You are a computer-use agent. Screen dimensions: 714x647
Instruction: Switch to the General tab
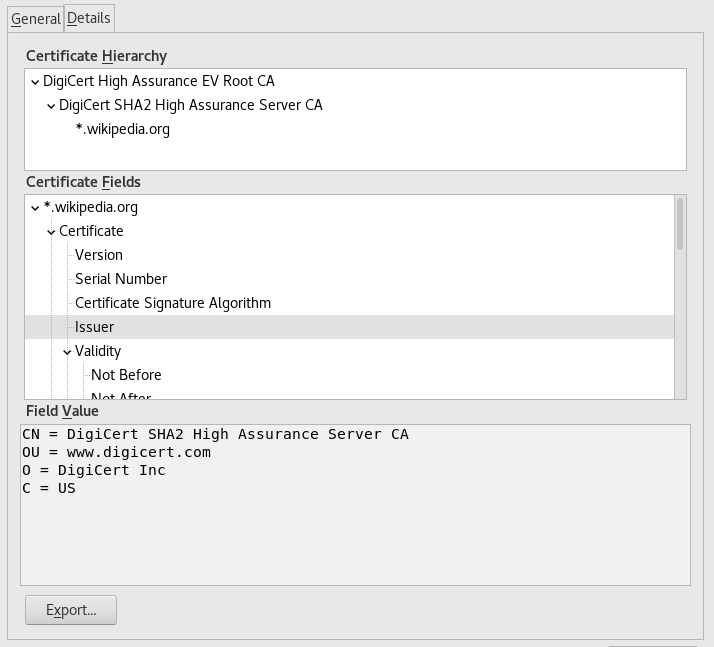[x=36, y=19]
